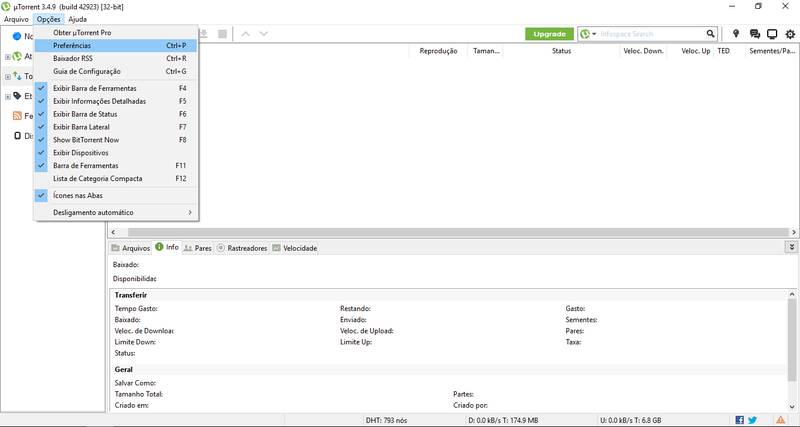Open the Arquivo menu
The image size is (800, 427).
click(x=16, y=19)
